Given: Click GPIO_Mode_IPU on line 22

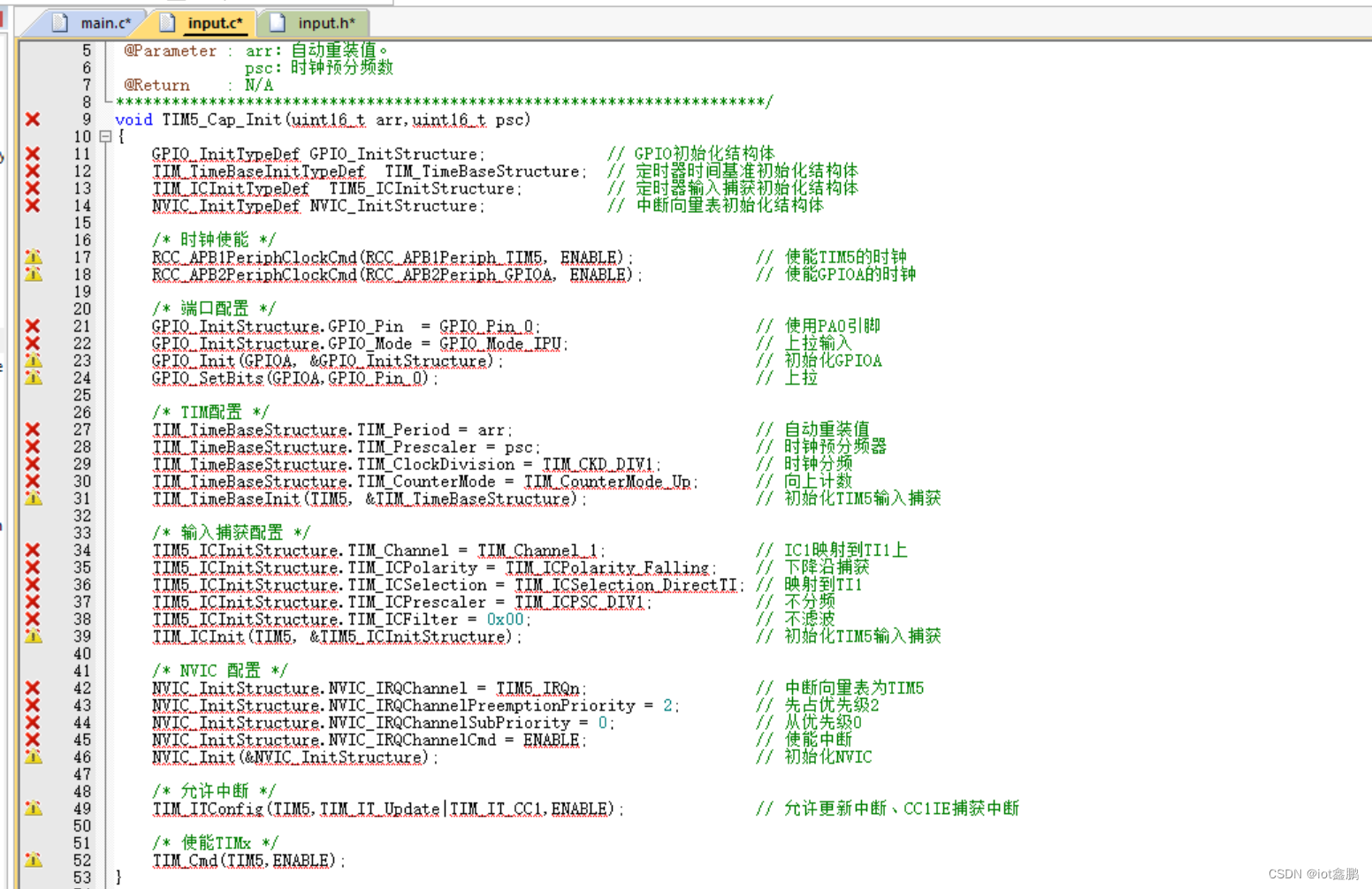Looking at the screenshot, I should [500, 344].
